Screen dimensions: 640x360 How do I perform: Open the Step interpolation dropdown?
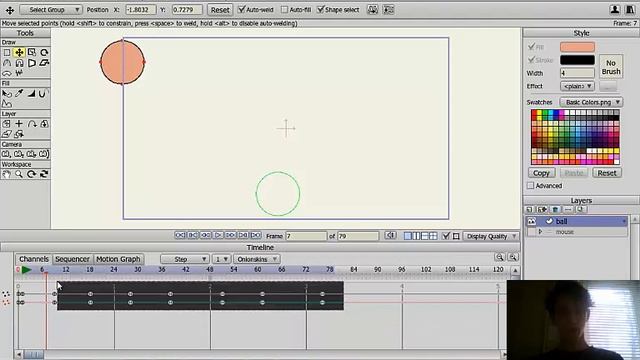tap(184, 259)
